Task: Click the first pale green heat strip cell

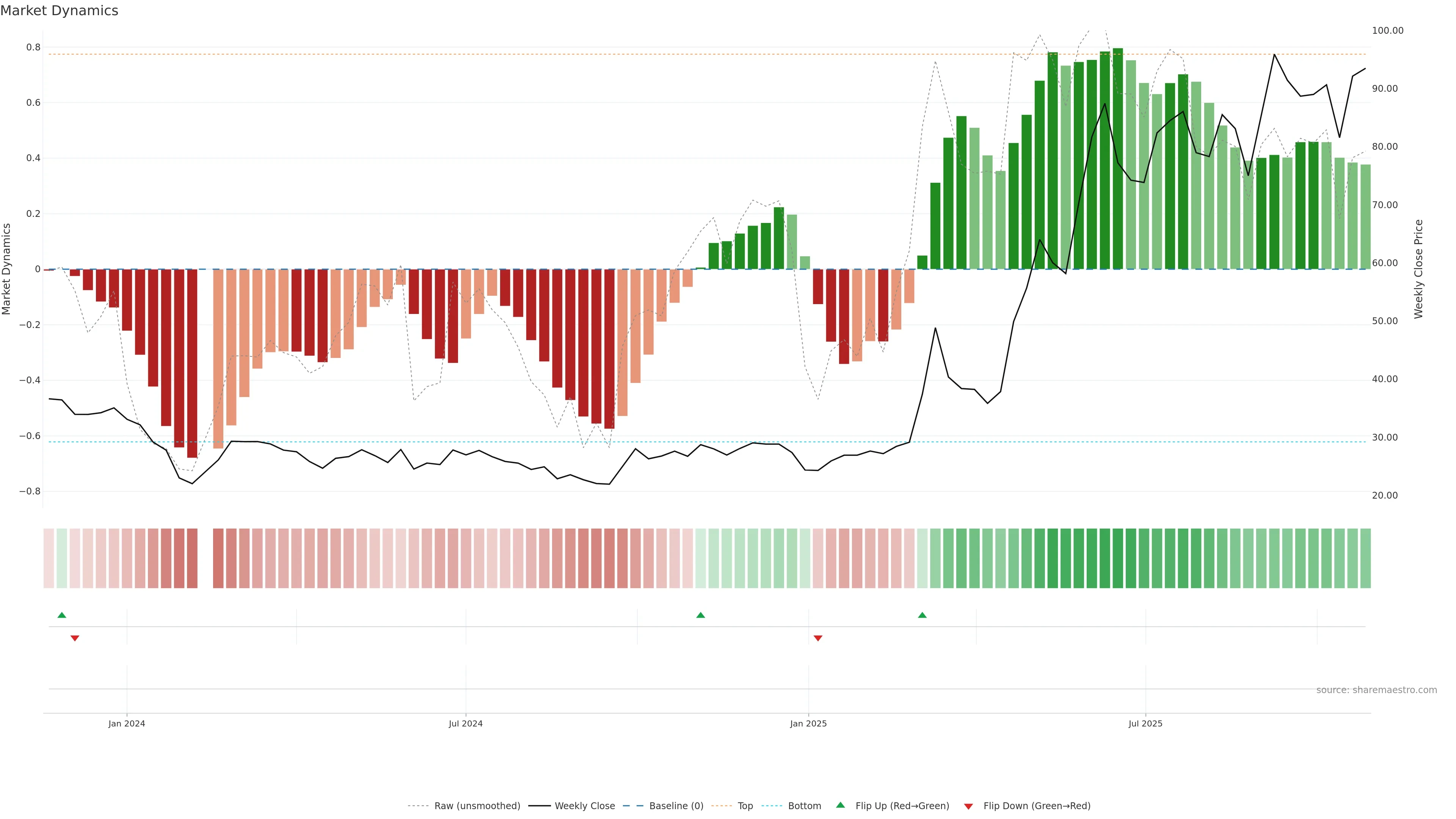Action: point(61,559)
